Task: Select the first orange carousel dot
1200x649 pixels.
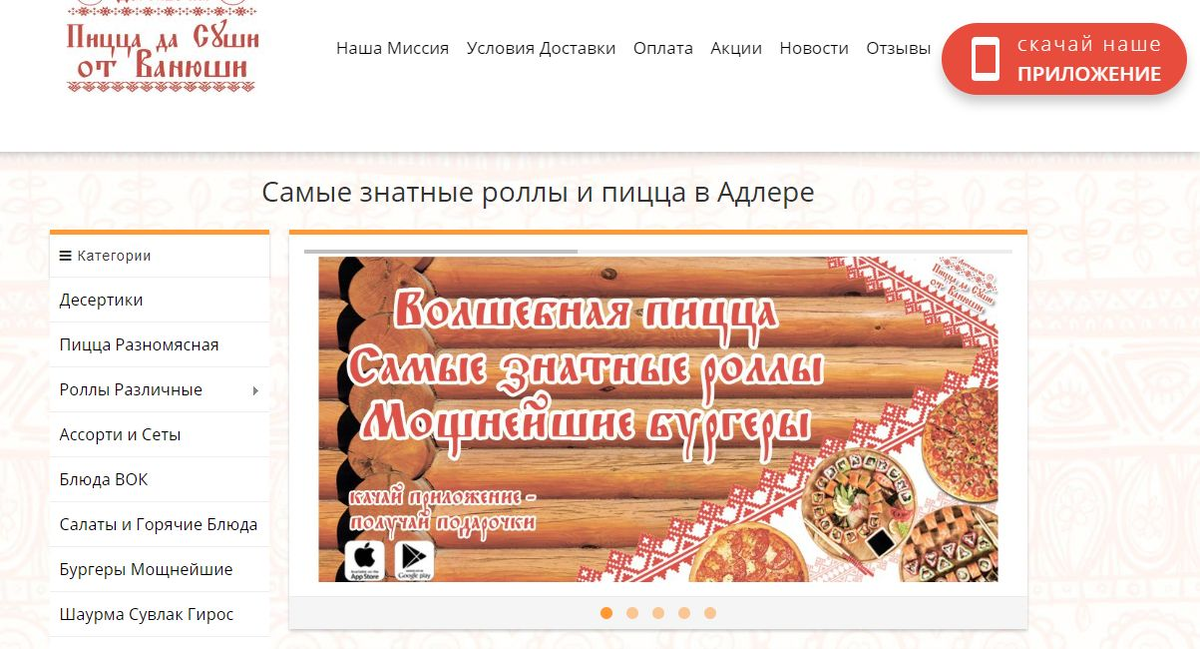Action: pos(606,613)
